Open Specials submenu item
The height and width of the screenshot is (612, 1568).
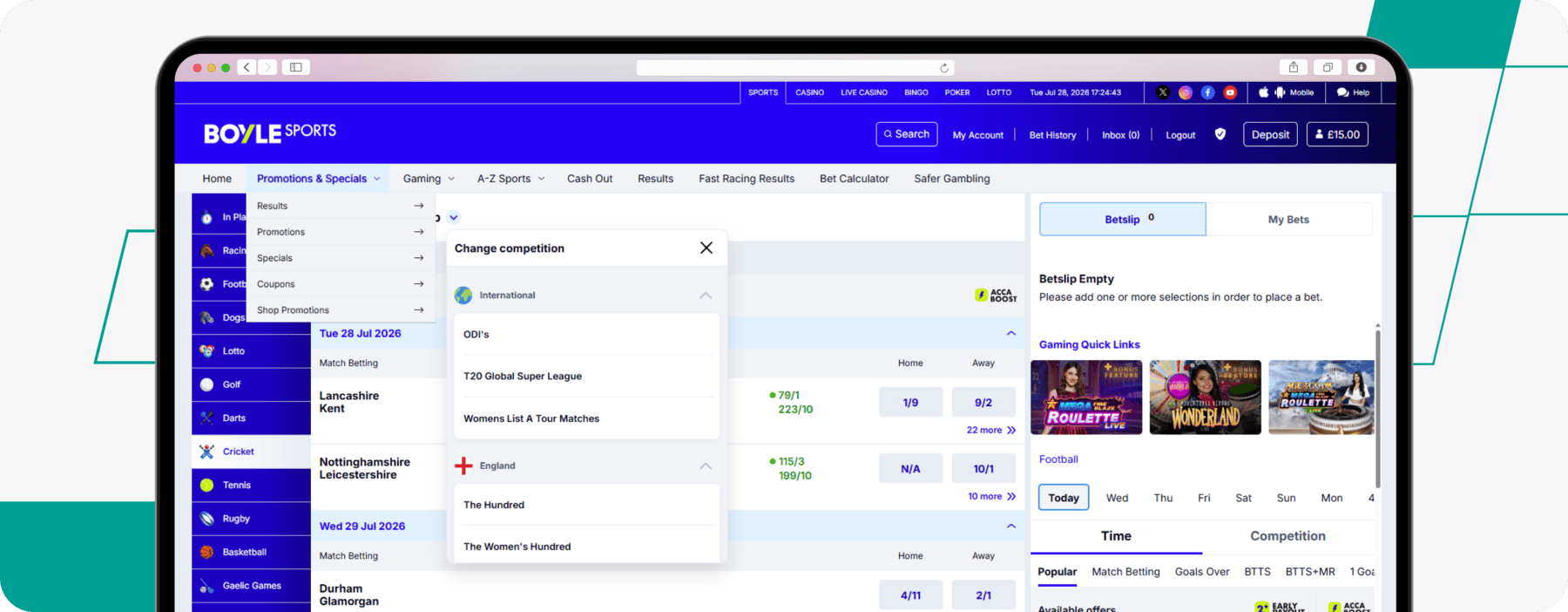340,258
